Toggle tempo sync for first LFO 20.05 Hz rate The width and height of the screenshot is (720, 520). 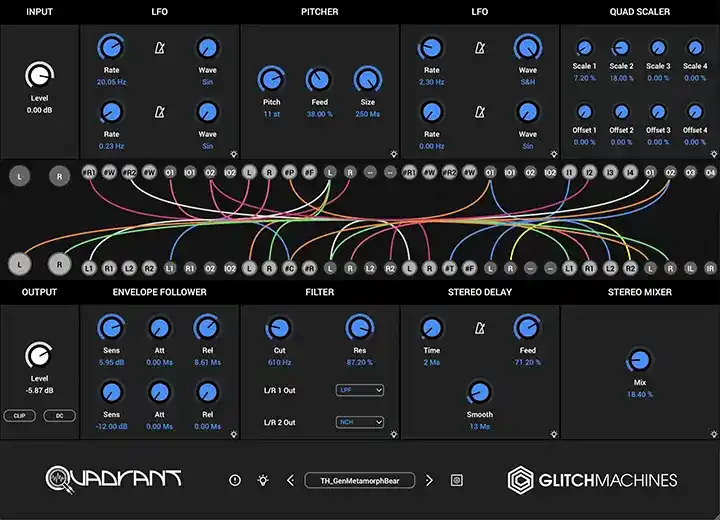coord(159,48)
